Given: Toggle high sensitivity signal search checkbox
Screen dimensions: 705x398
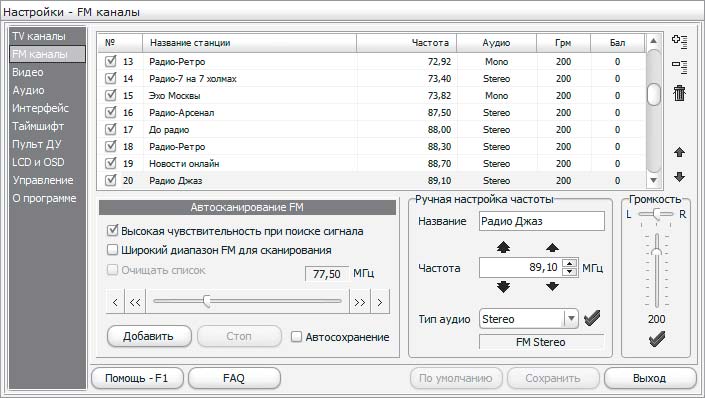Looking at the screenshot, I should [112, 231].
